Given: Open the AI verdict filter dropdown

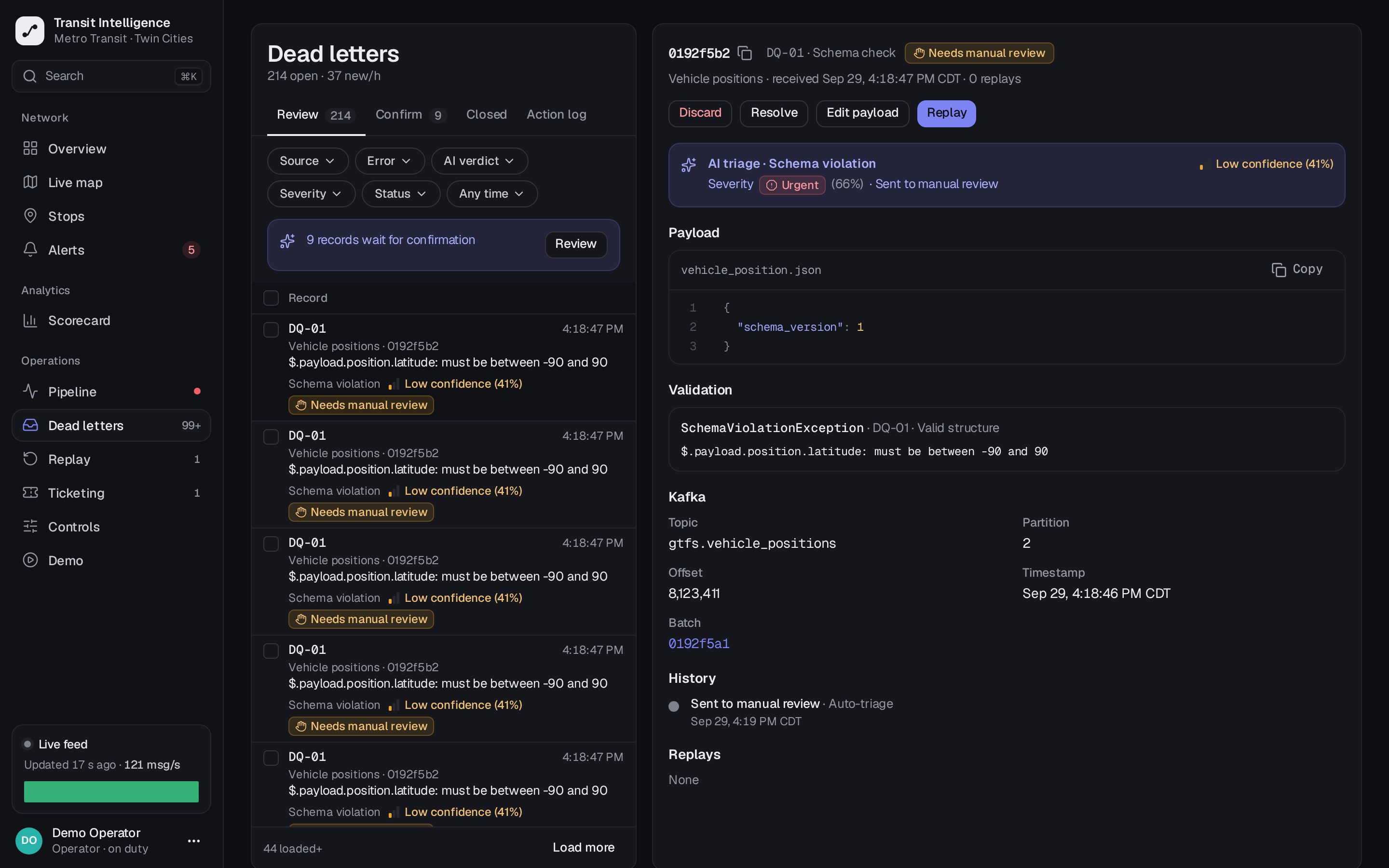Looking at the screenshot, I should (x=479, y=161).
